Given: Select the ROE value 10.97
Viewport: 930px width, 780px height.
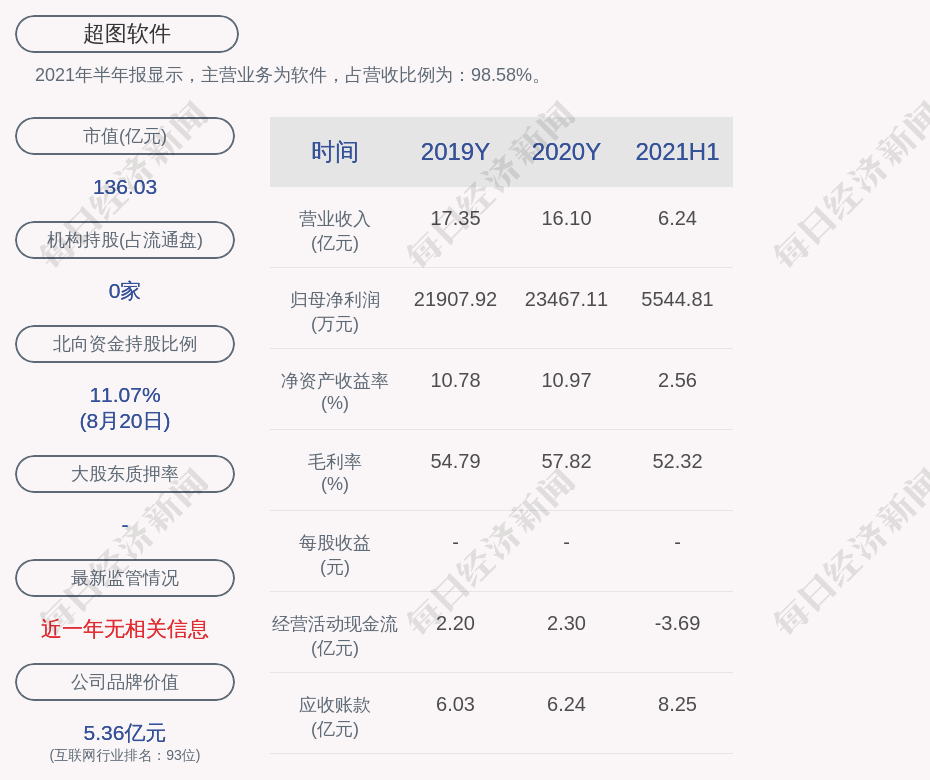Looking at the screenshot, I should click(566, 380).
